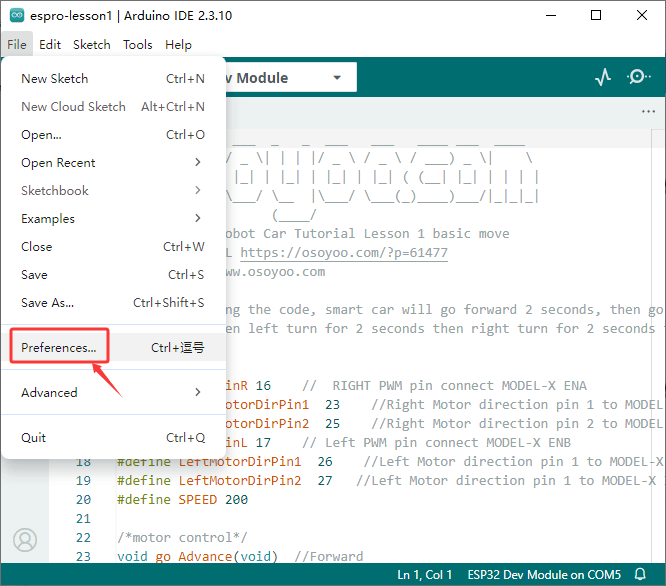This screenshot has height=586, width=666.
Task: Open the board selector dropdown arrow
Action: (337, 78)
